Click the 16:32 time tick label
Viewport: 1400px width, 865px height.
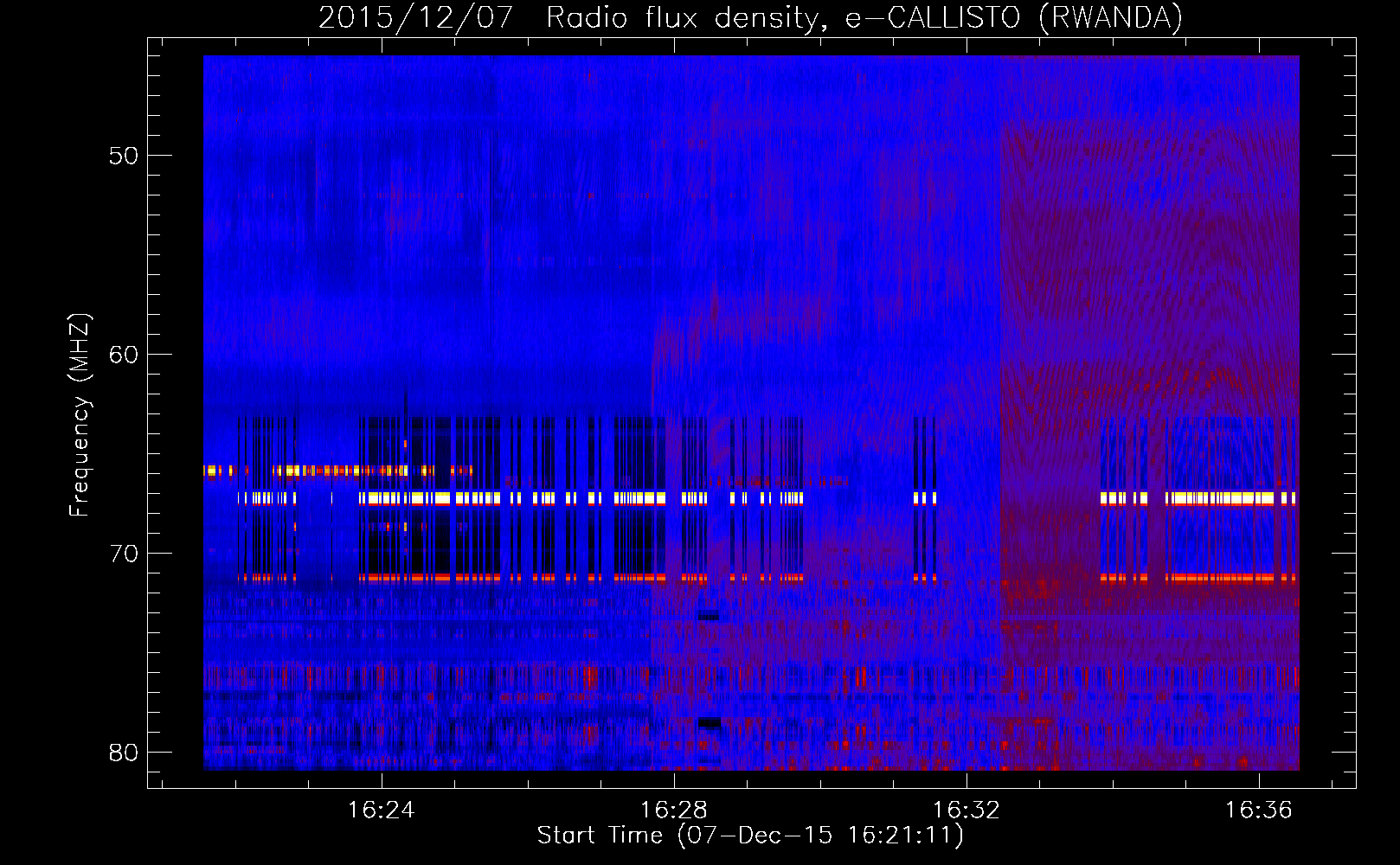966,810
